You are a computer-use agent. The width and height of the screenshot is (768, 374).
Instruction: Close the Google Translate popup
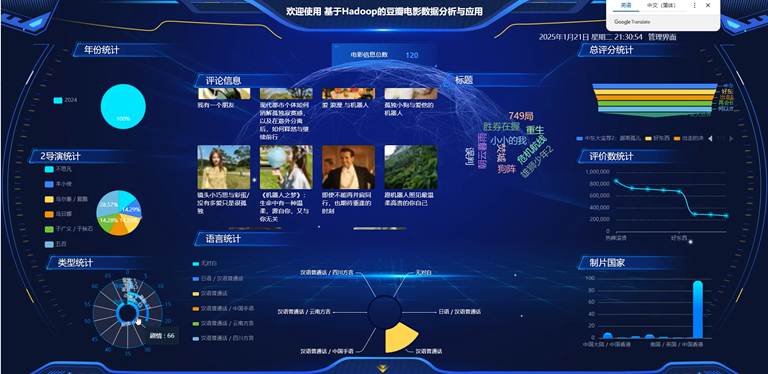pyautogui.click(x=708, y=5)
